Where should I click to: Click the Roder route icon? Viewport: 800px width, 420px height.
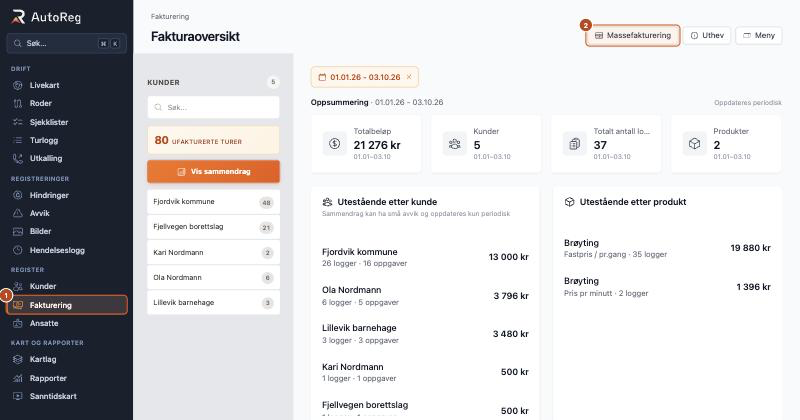pos(18,104)
